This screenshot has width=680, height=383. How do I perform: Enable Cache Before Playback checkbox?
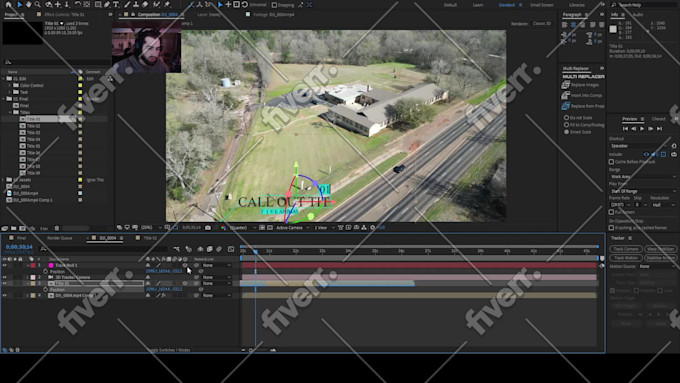click(x=611, y=162)
